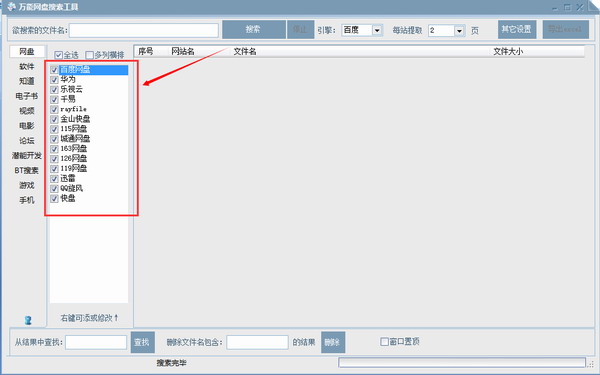
Task: Switch to the 视频 category tab
Action: [27, 111]
